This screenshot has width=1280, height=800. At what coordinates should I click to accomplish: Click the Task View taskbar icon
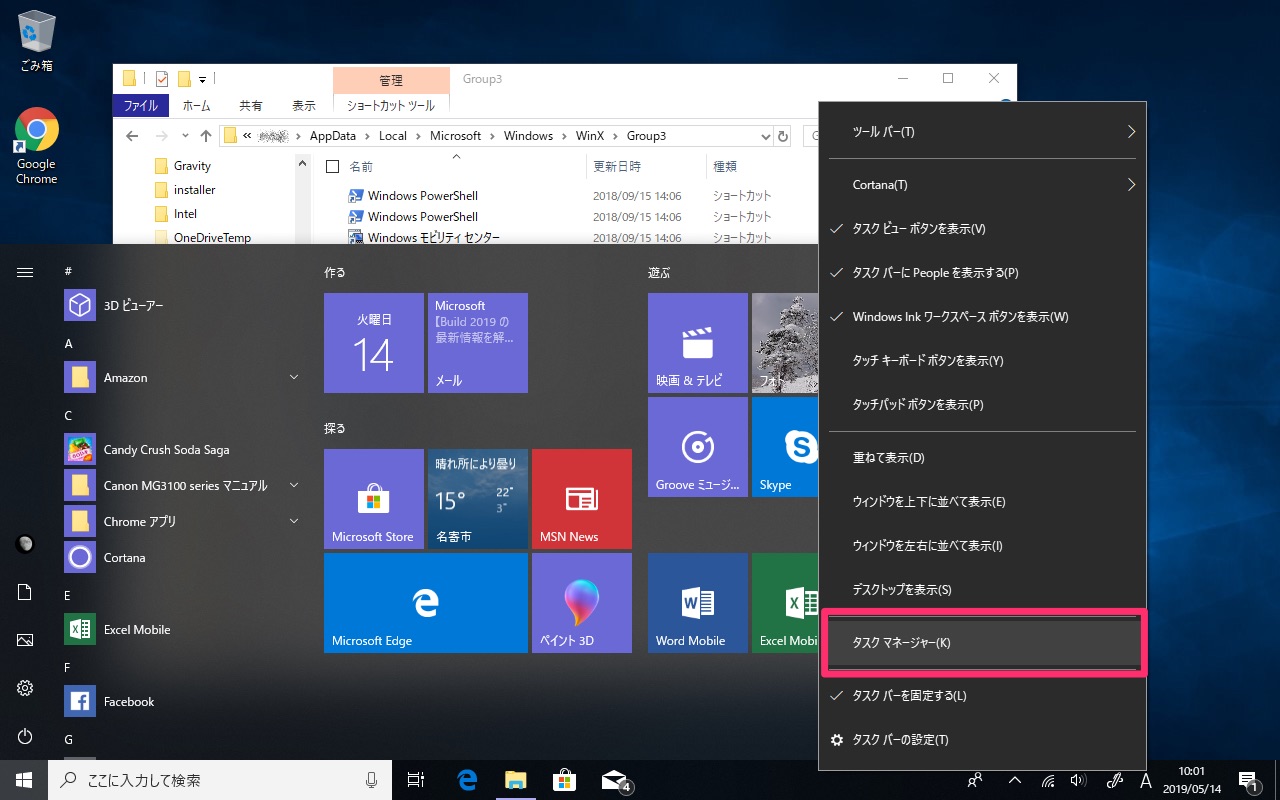click(x=417, y=780)
